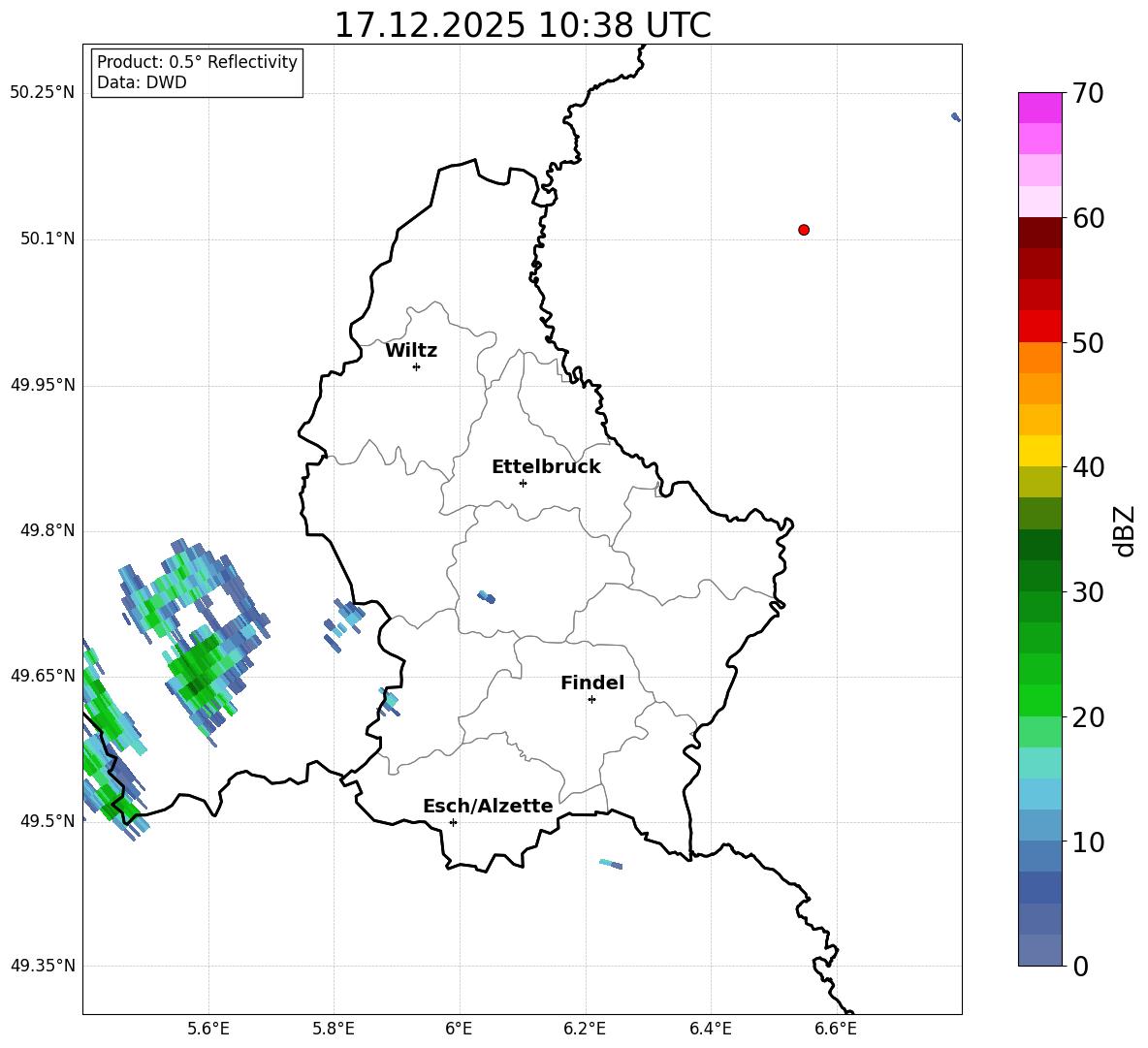
Task: Click the title 17.12.2025 10:38 UTC
Action: click(x=523, y=25)
